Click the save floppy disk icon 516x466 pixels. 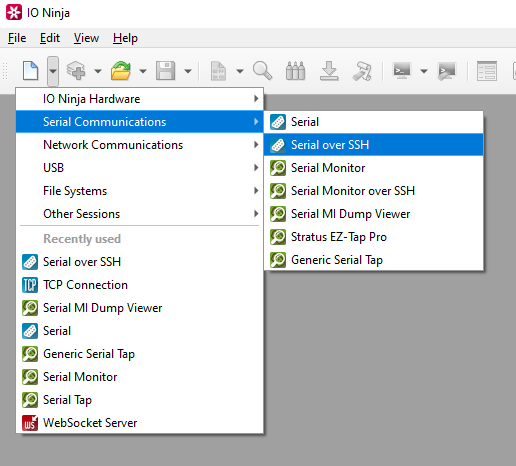click(166, 71)
